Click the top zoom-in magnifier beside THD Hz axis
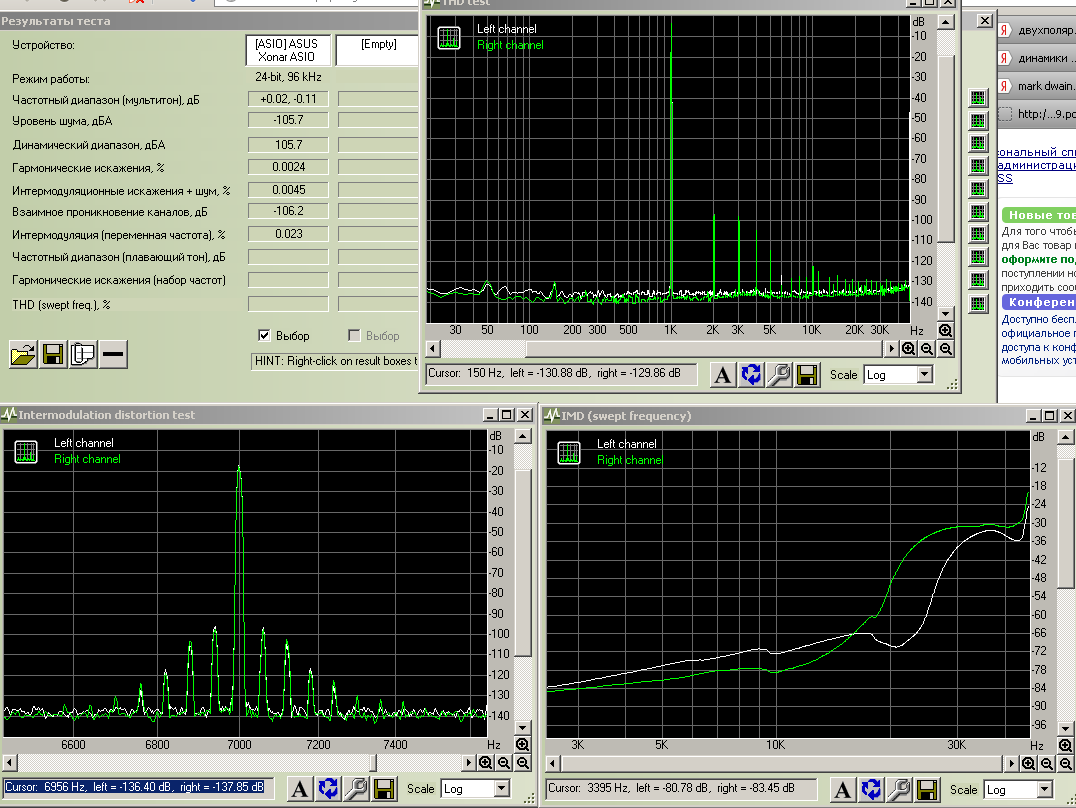The height and width of the screenshot is (808, 1076). (945, 330)
